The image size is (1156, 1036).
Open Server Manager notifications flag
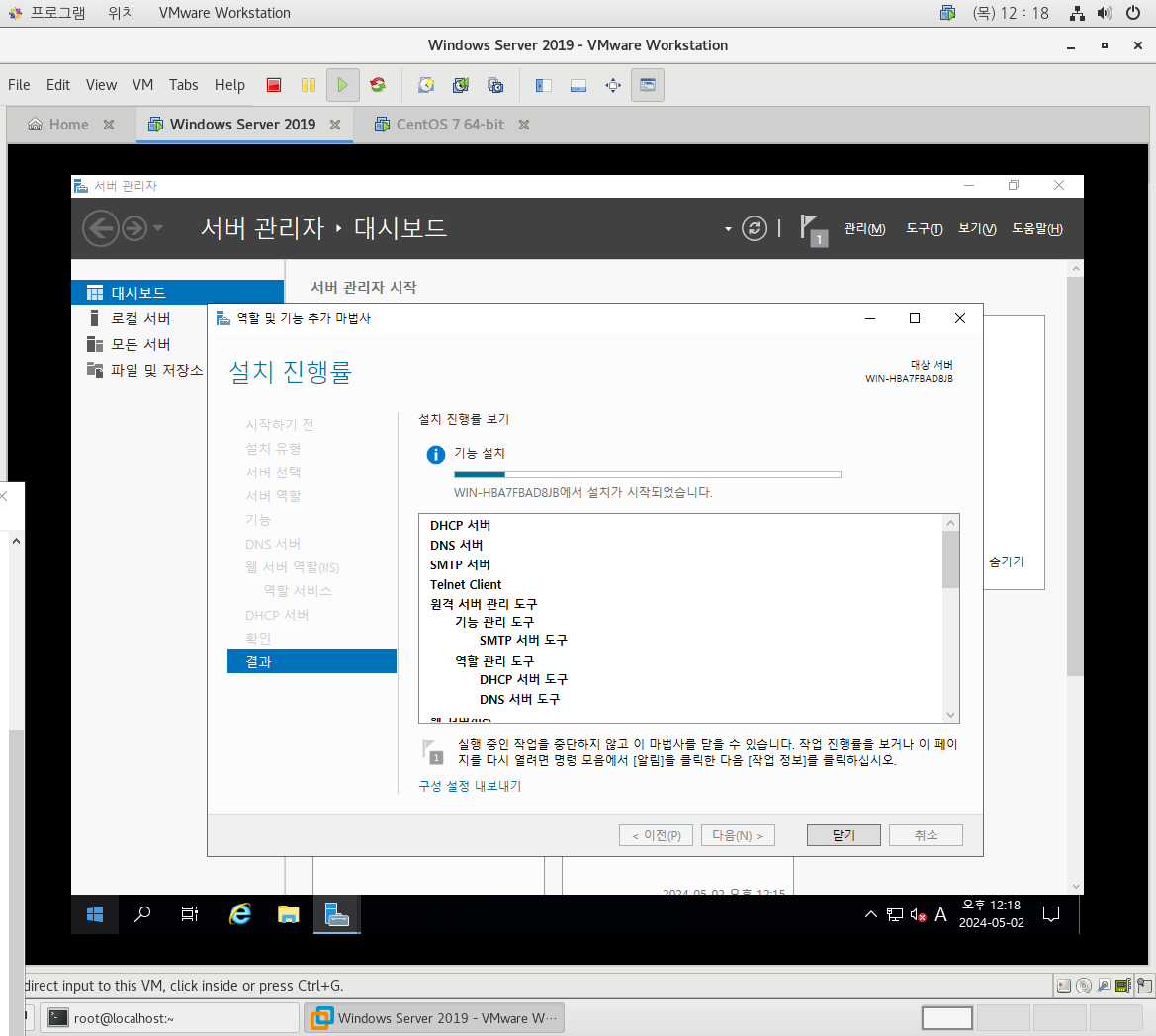(x=813, y=230)
